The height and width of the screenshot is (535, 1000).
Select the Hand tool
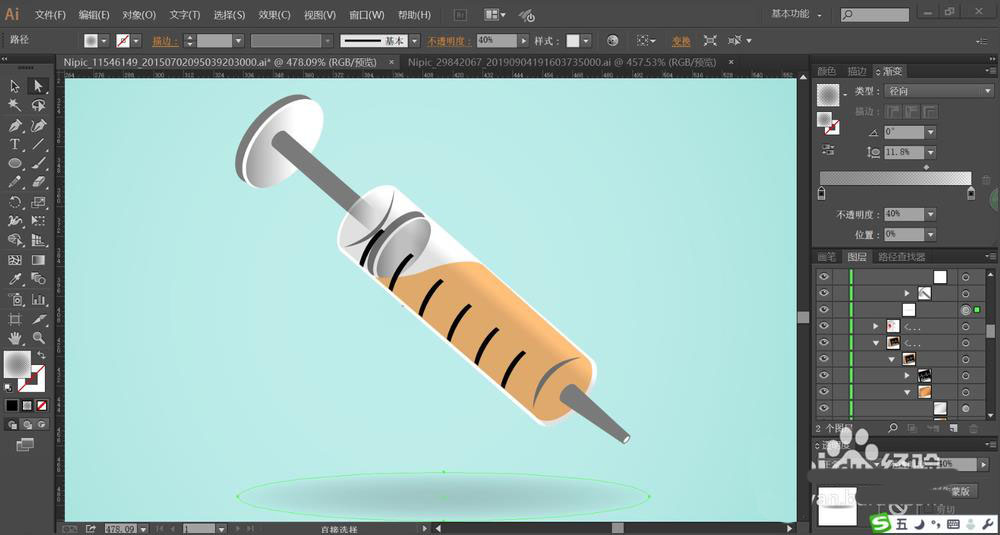pos(15,337)
